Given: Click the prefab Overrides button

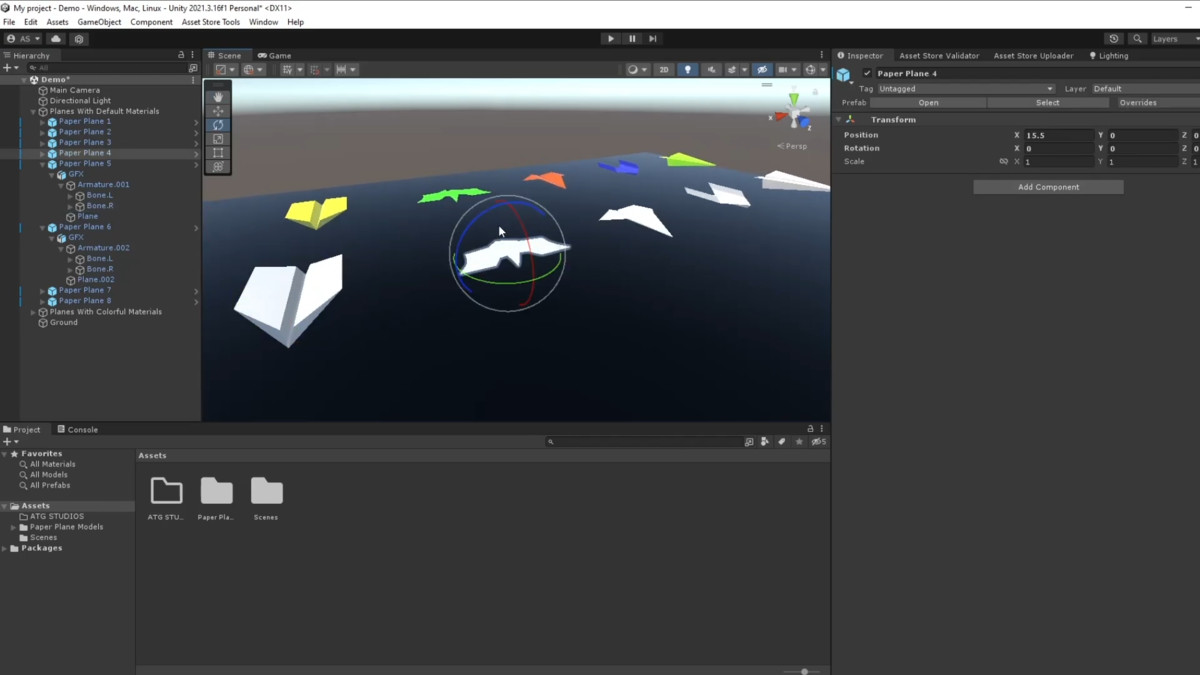Looking at the screenshot, I should coord(1137,103).
